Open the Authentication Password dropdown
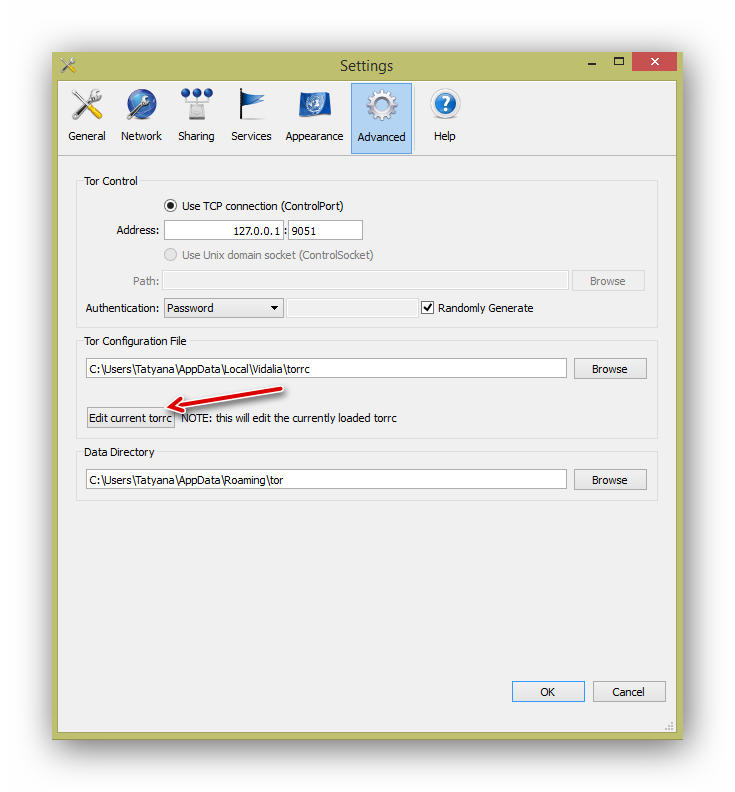 click(x=223, y=308)
